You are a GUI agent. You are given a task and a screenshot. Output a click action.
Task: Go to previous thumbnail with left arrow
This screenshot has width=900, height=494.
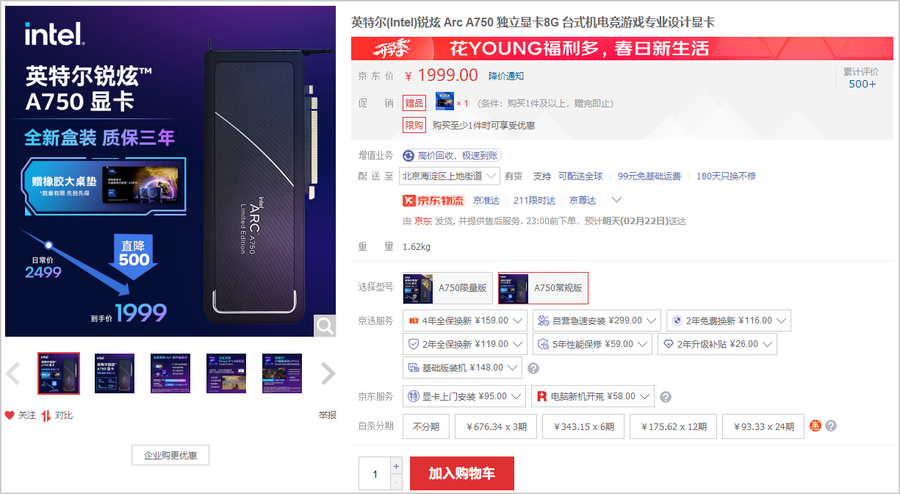click(x=13, y=374)
